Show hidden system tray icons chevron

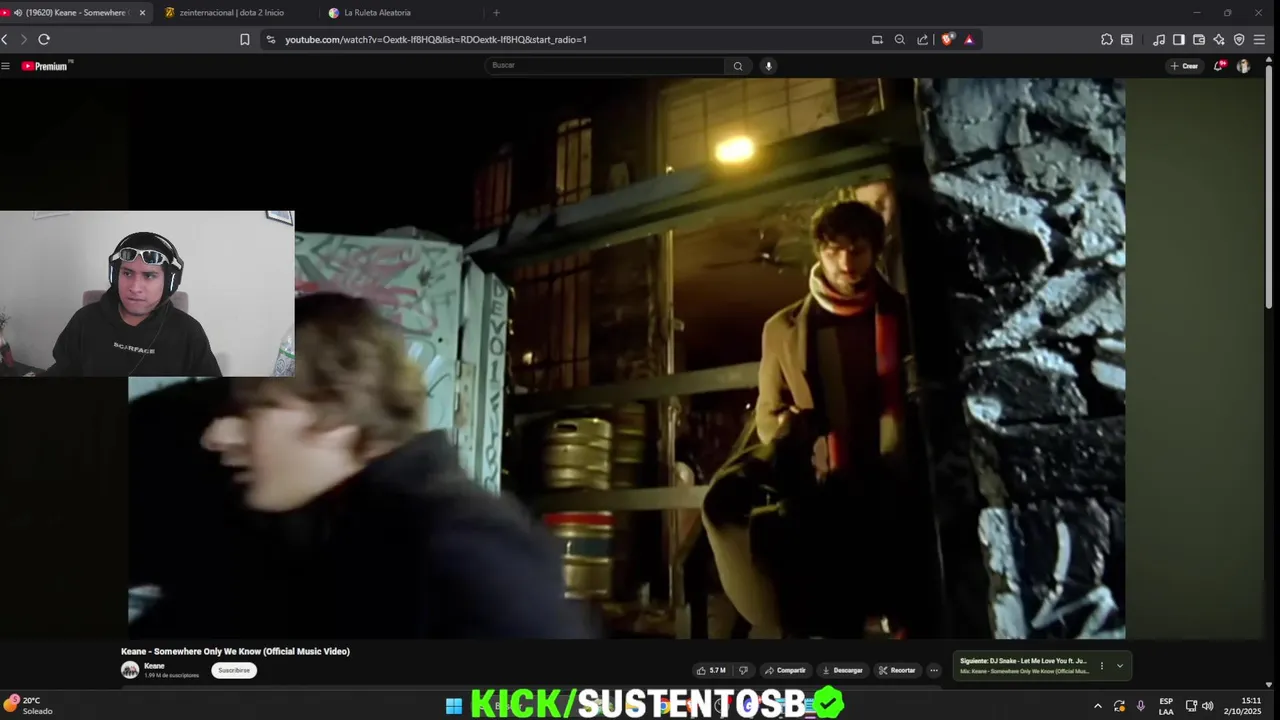[1098, 706]
